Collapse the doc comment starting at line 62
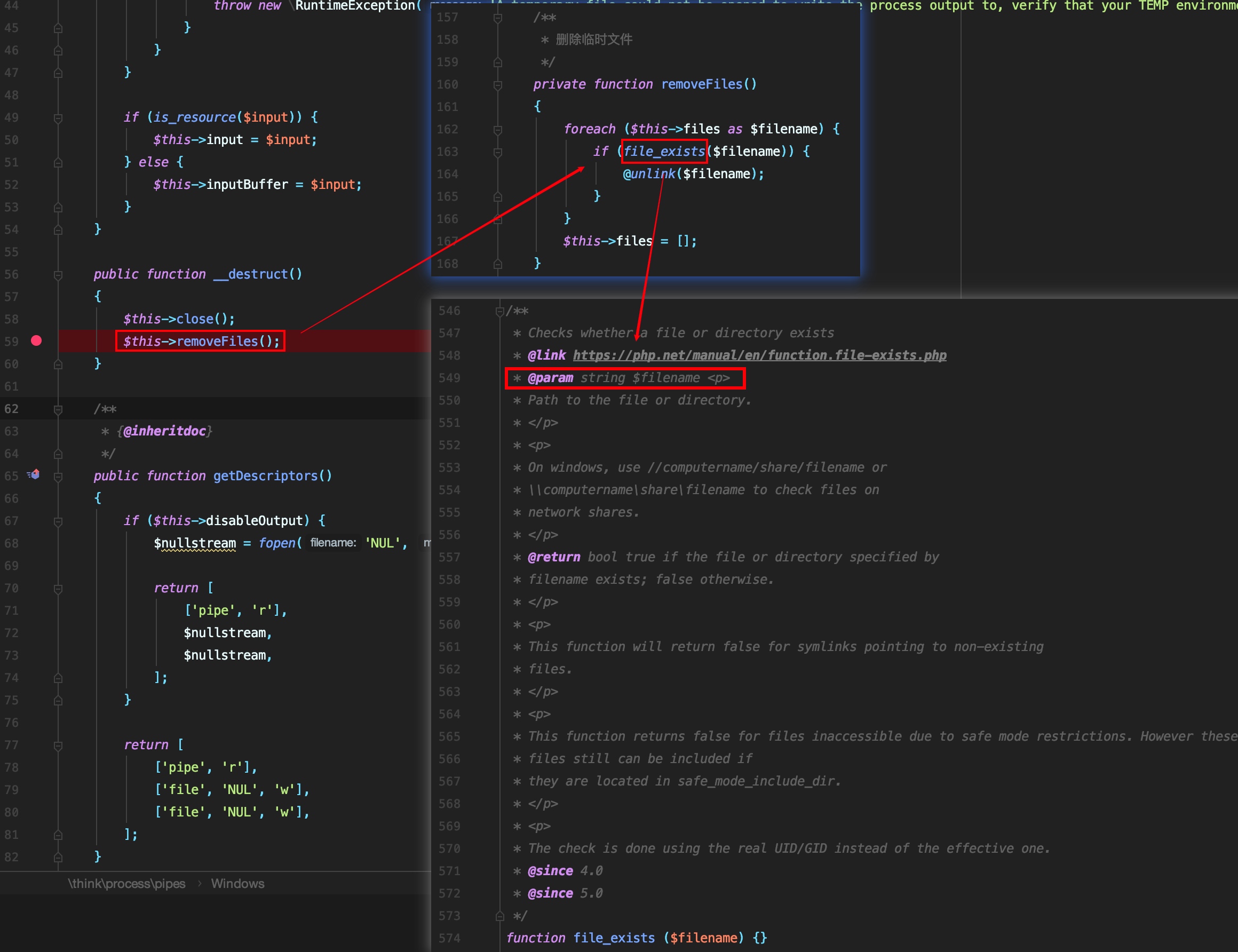Image resolution: width=1238 pixels, height=952 pixels. pos(58,409)
